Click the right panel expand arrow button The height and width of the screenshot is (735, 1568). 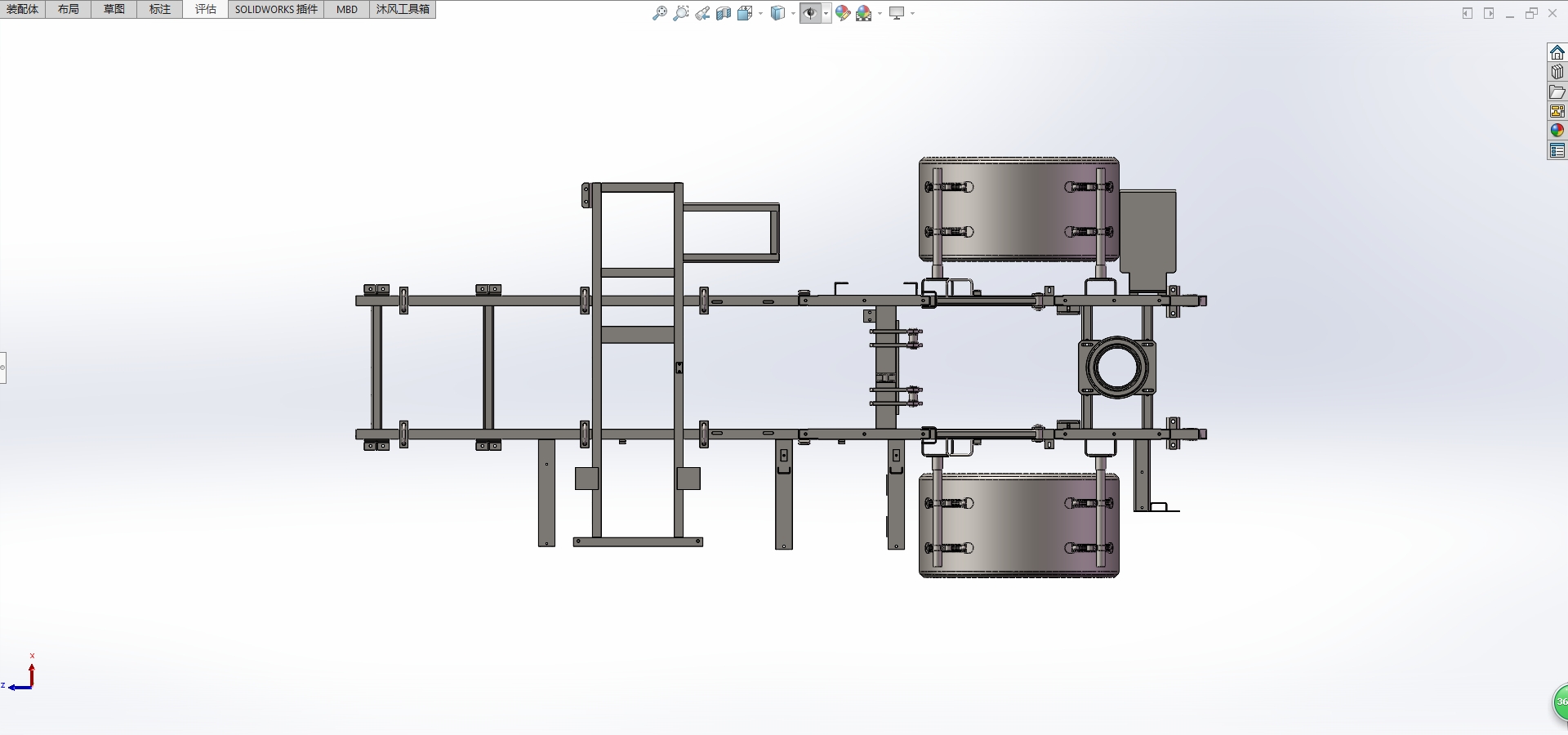pyautogui.click(x=1489, y=13)
